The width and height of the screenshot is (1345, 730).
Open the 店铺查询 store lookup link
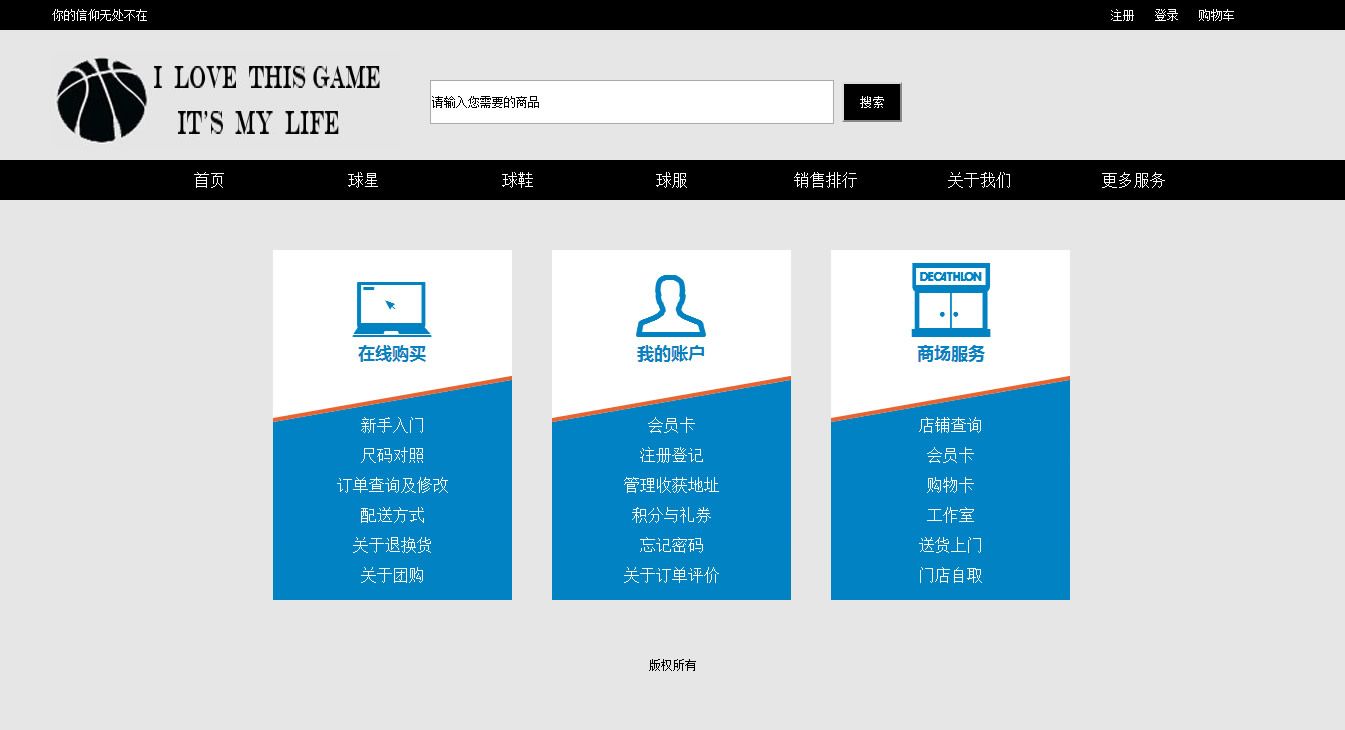pyautogui.click(x=950, y=426)
